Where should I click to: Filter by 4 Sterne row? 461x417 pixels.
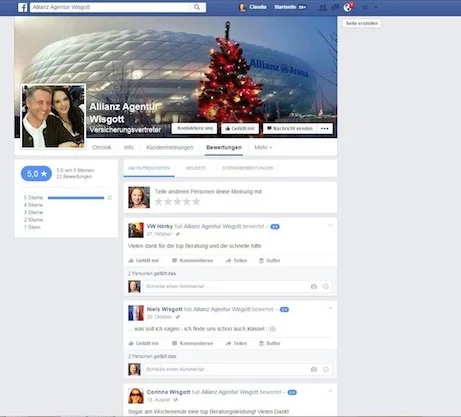[33, 205]
